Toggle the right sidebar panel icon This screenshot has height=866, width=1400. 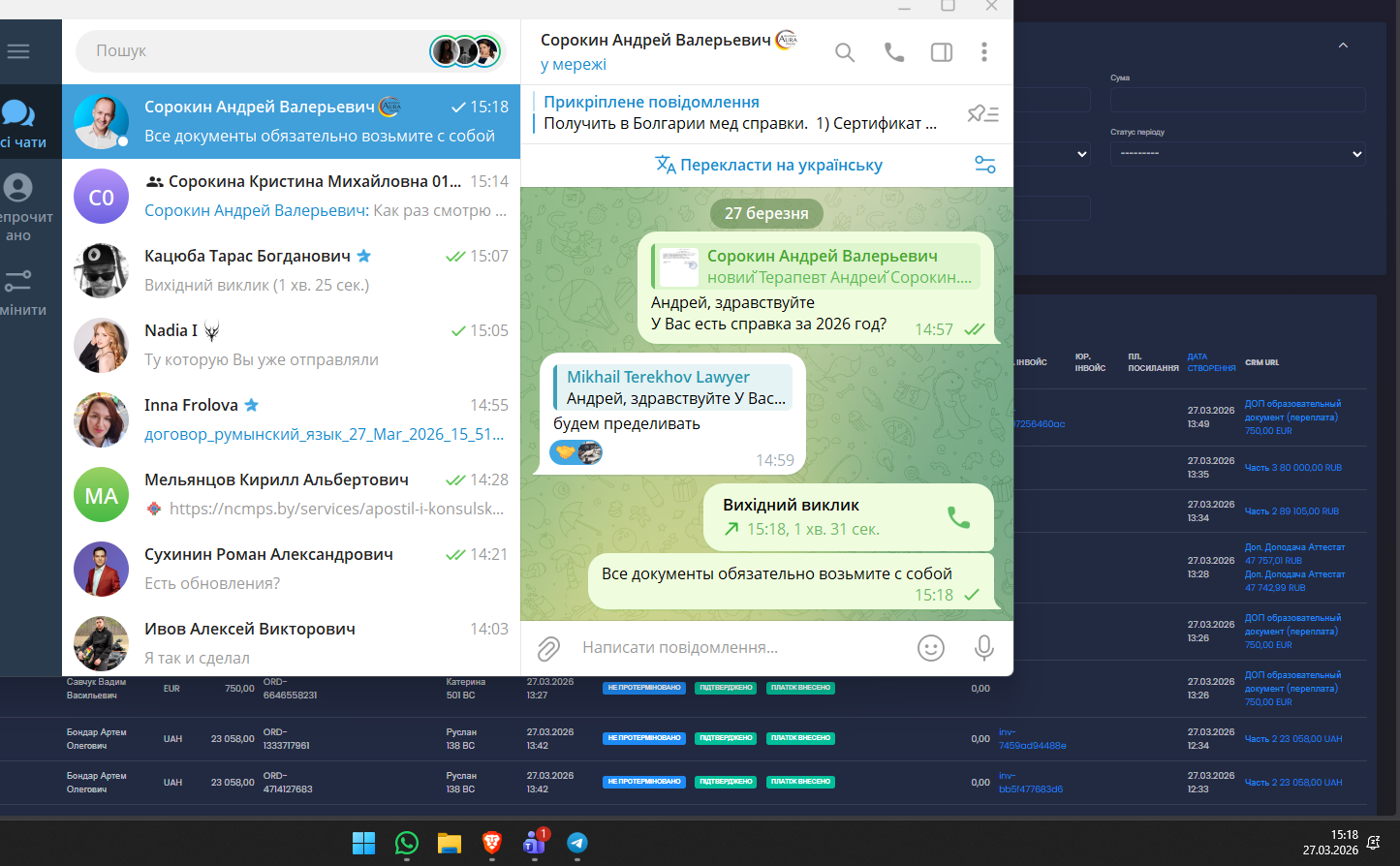tap(942, 52)
